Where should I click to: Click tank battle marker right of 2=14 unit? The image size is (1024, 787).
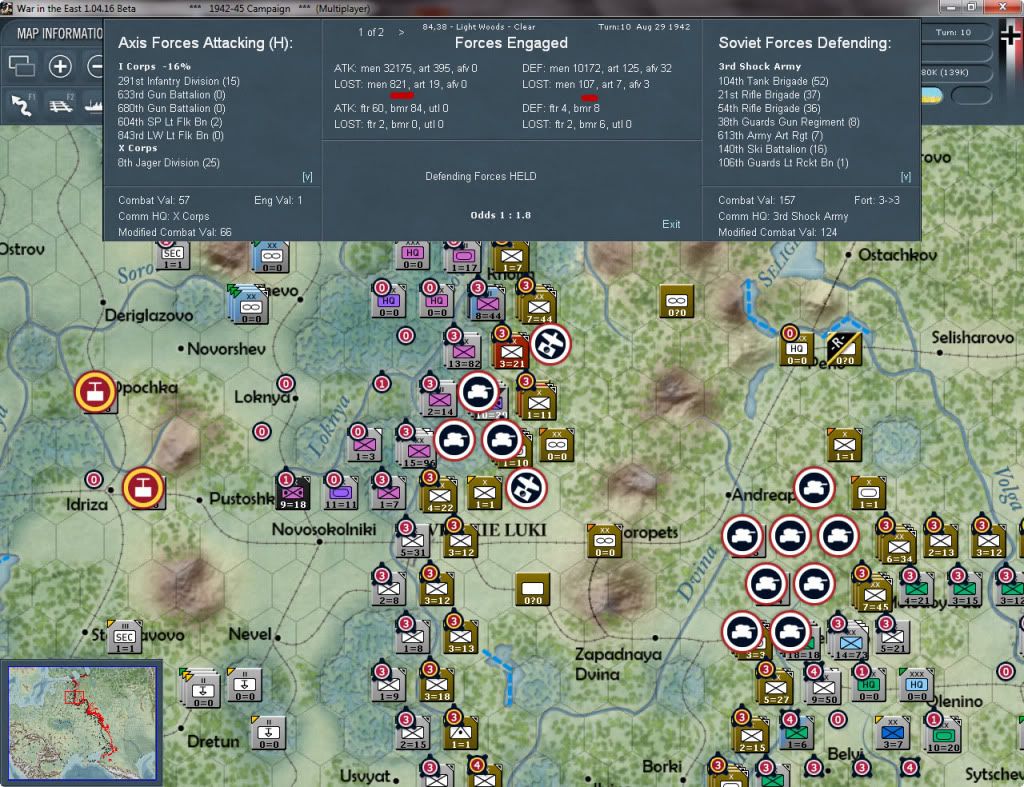[x=479, y=392]
